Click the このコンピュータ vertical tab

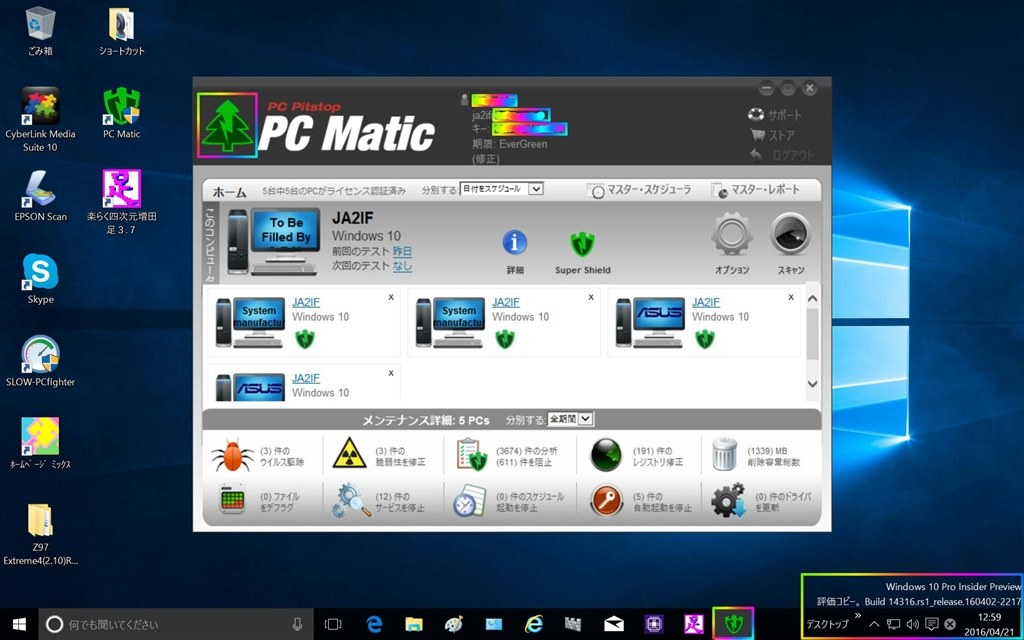tap(210, 243)
